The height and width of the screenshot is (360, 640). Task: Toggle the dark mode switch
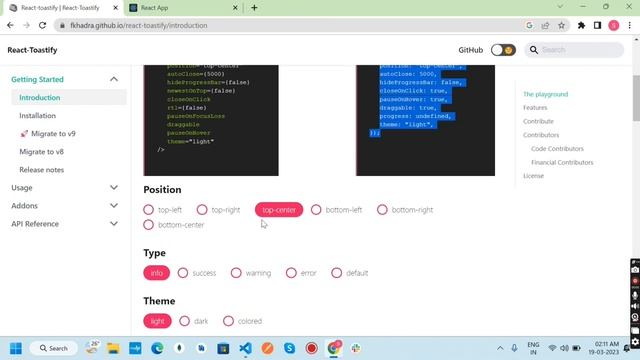click(503, 50)
